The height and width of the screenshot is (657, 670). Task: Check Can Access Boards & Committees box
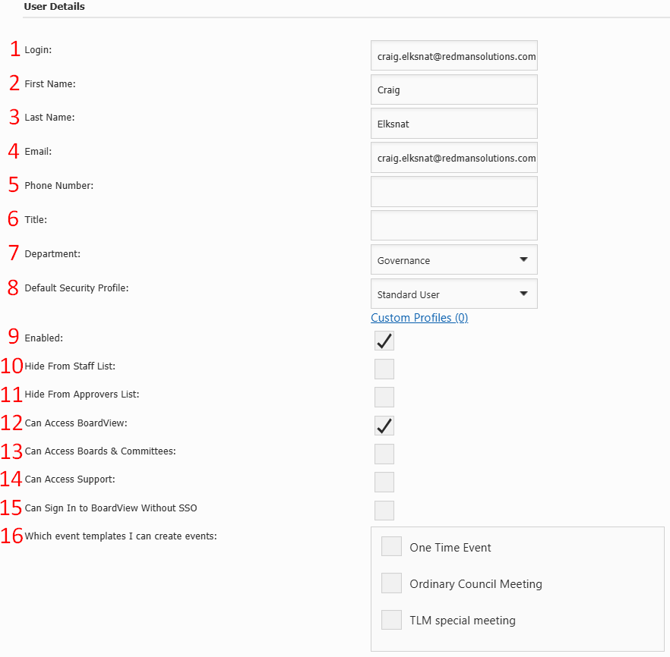pyautogui.click(x=384, y=454)
